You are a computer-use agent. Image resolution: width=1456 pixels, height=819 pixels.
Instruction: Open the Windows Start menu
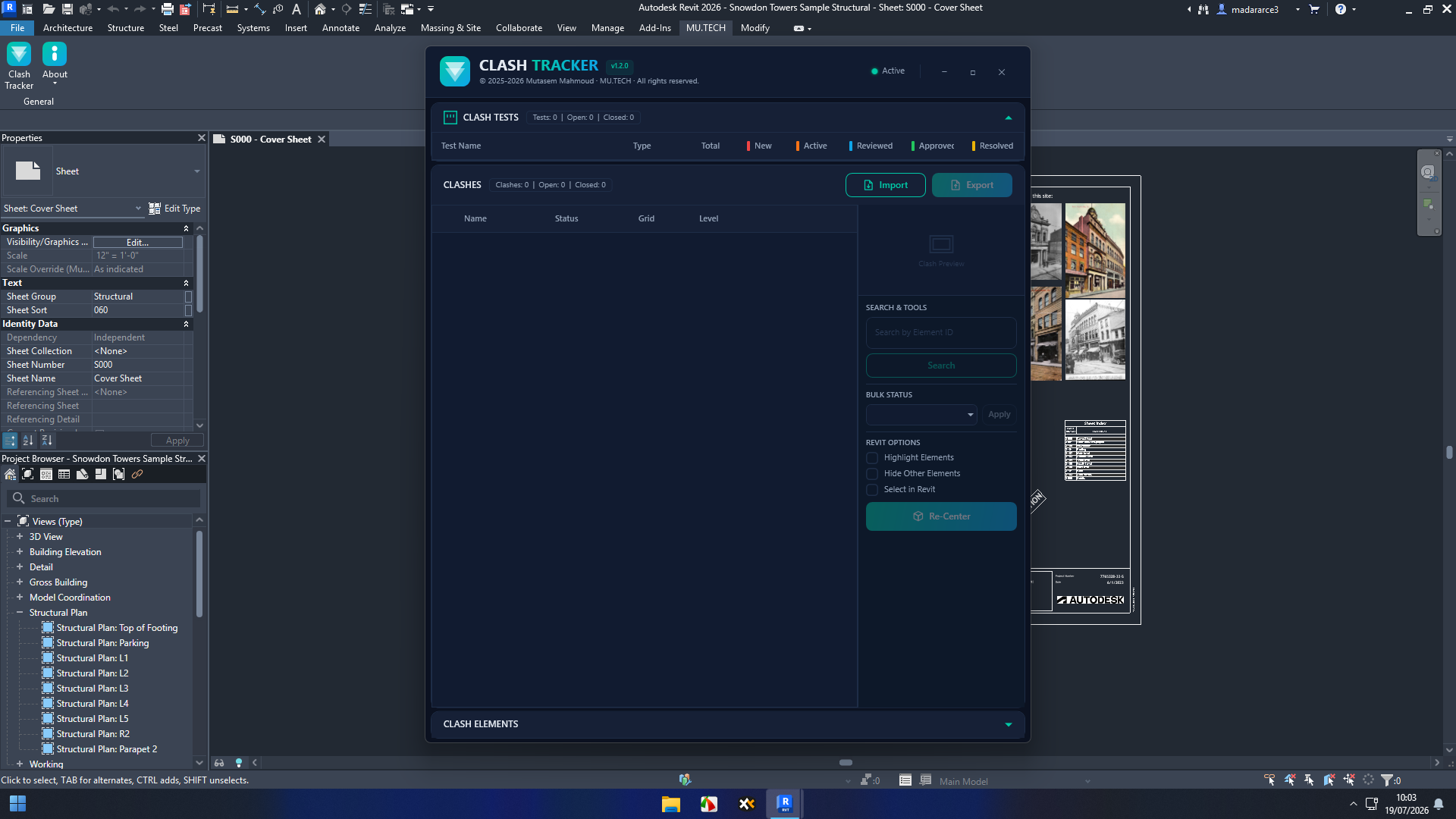click(x=18, y=804)
